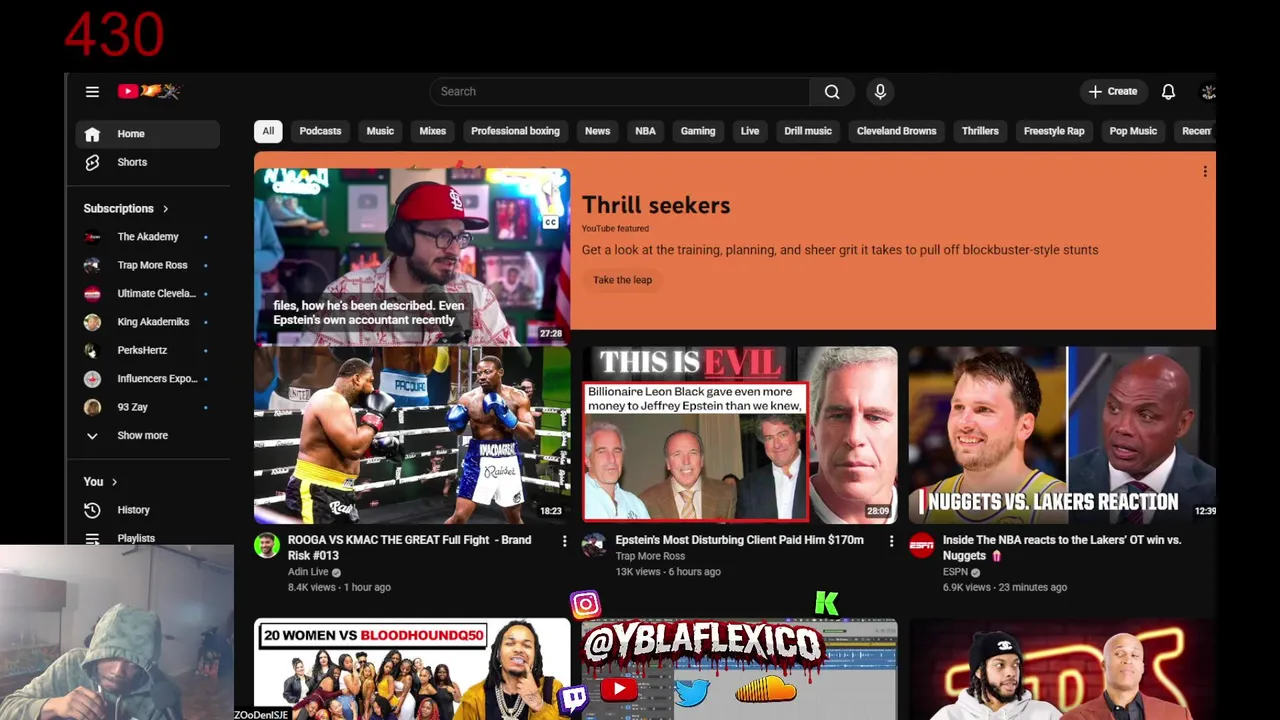Select the All filter chip
This screenshot has width=1280, height=720.
click(x=268, y=131)
